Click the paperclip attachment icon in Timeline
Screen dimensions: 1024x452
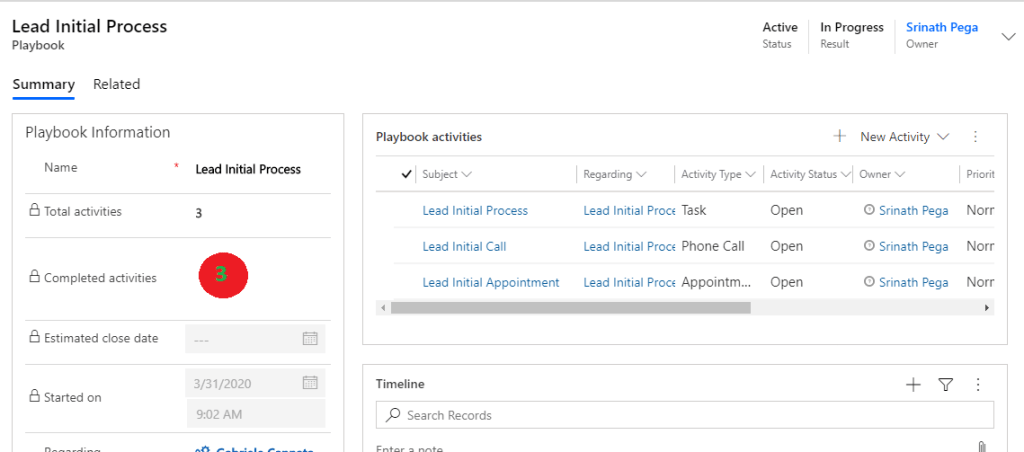[982, 447]
